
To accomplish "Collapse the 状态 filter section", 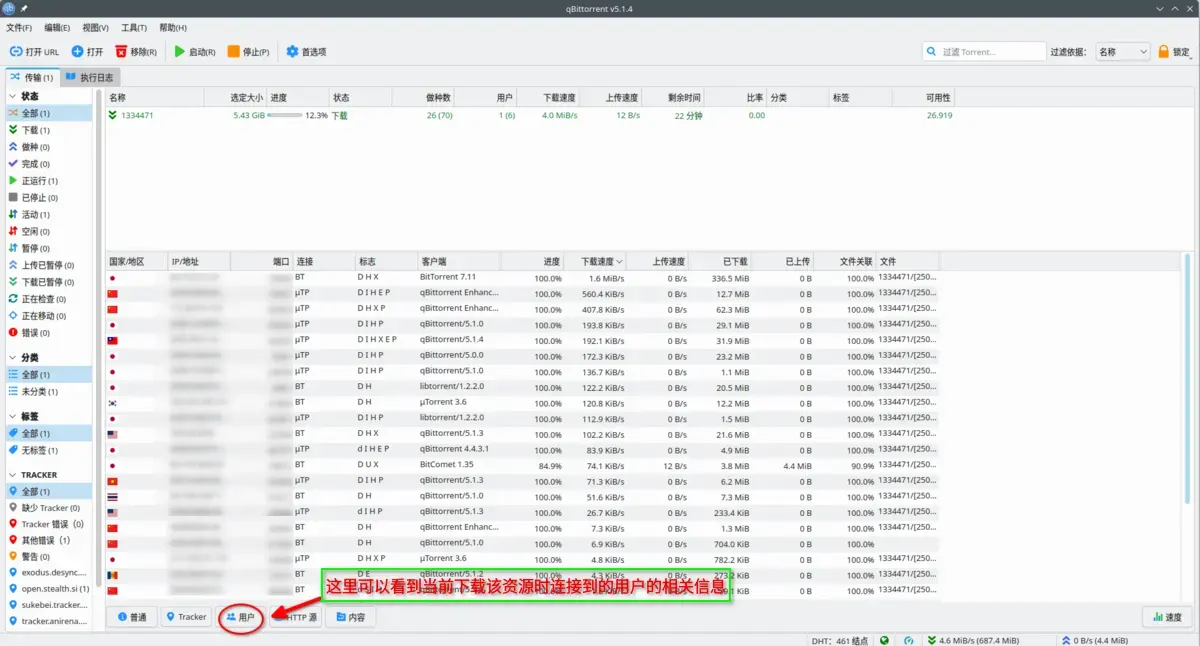I will coord(13,96).
